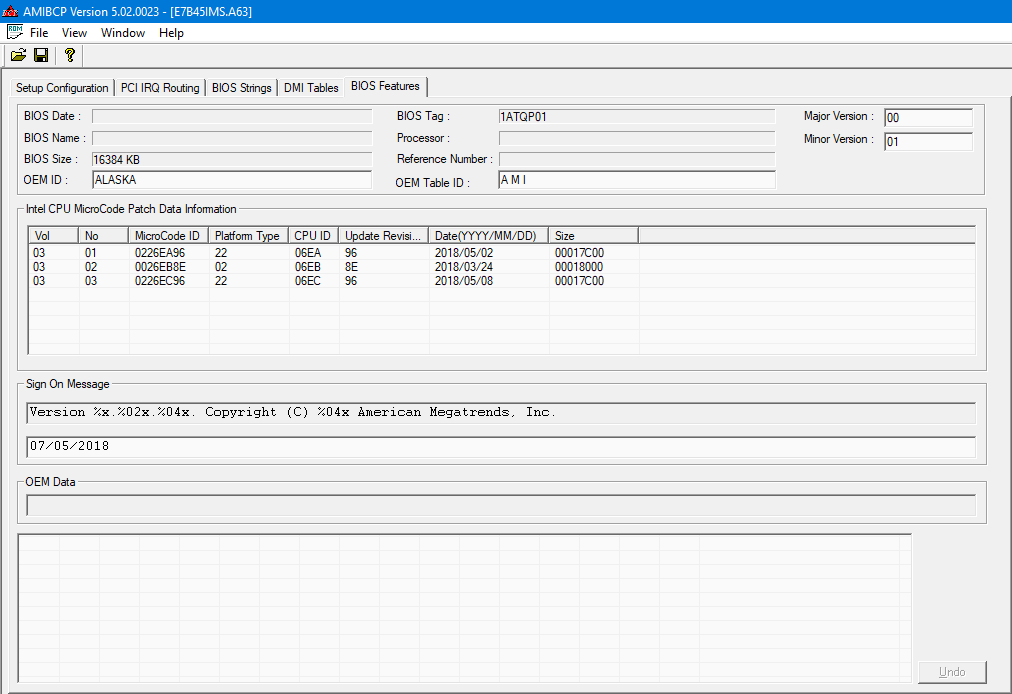The width and height of the screenshot is (1012, 694).
Task: Open the Help menu
Action: coord(171,33)
